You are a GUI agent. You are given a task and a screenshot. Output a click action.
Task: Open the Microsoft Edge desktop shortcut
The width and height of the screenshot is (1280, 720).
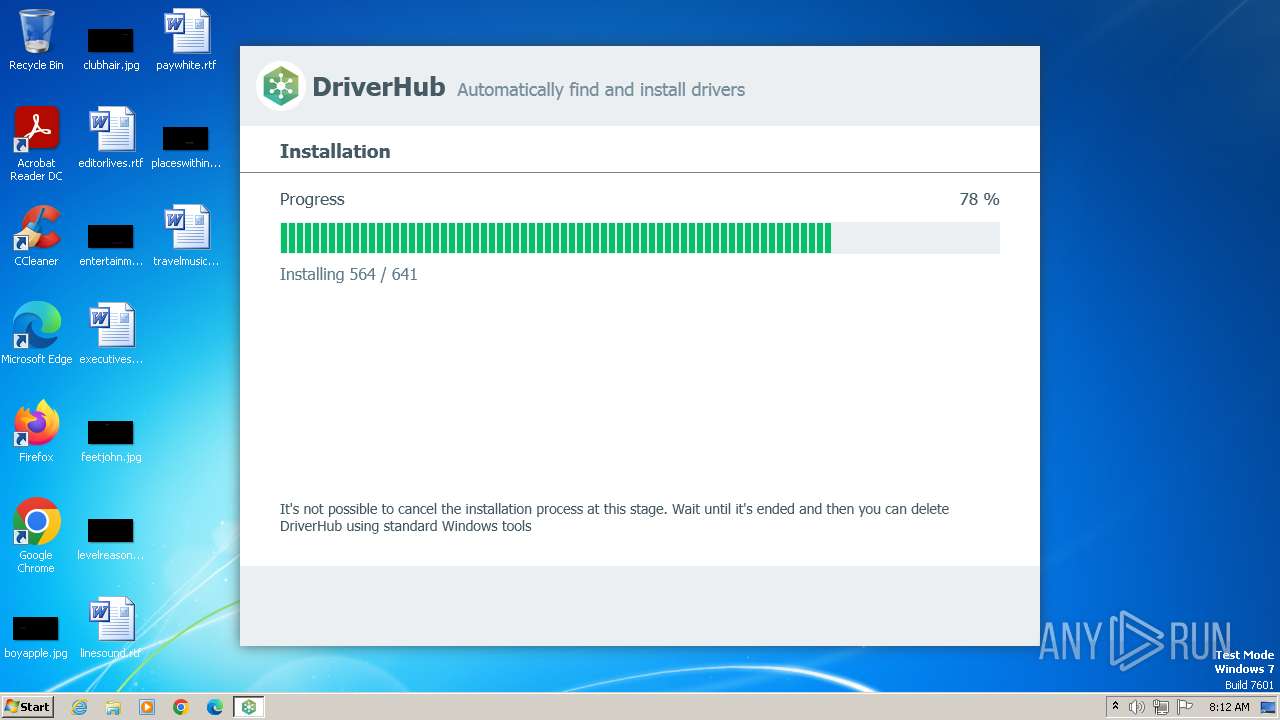(36, 334)
